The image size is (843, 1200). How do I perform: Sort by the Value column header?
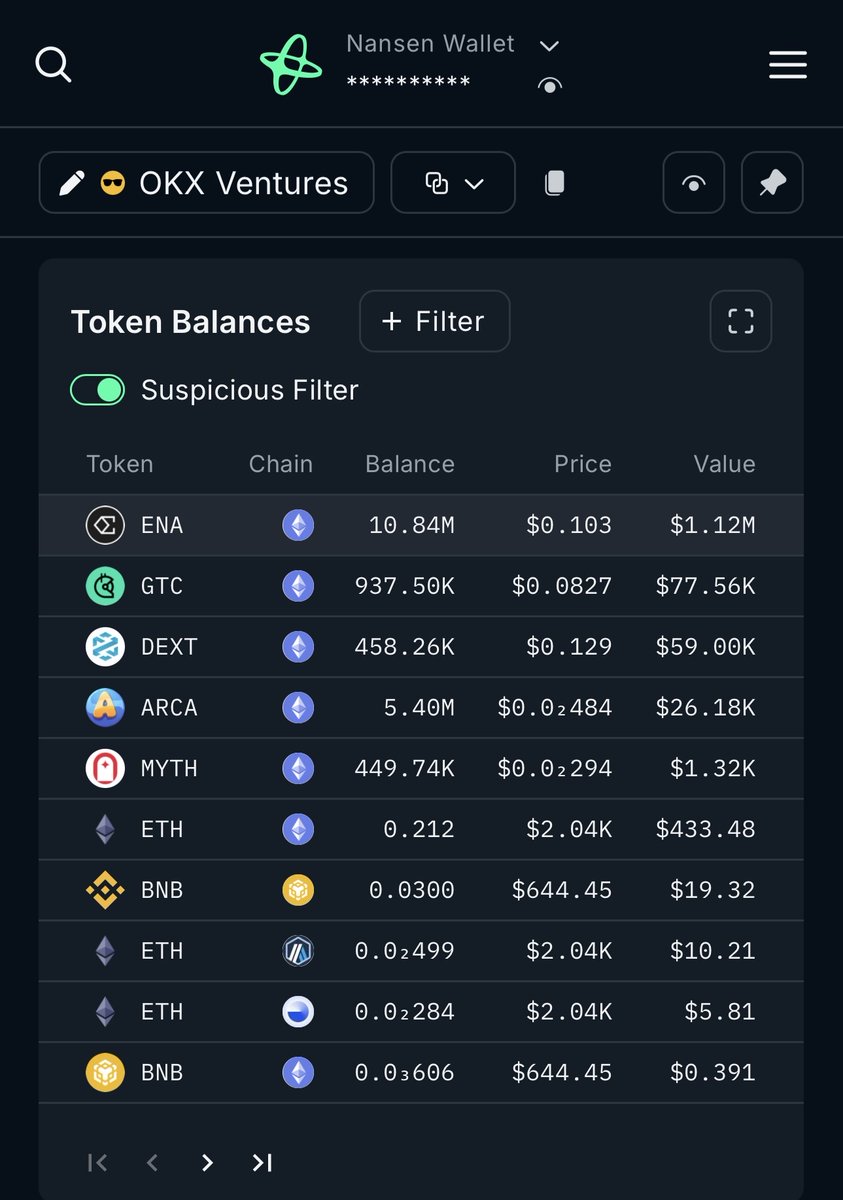pos(724,464)
